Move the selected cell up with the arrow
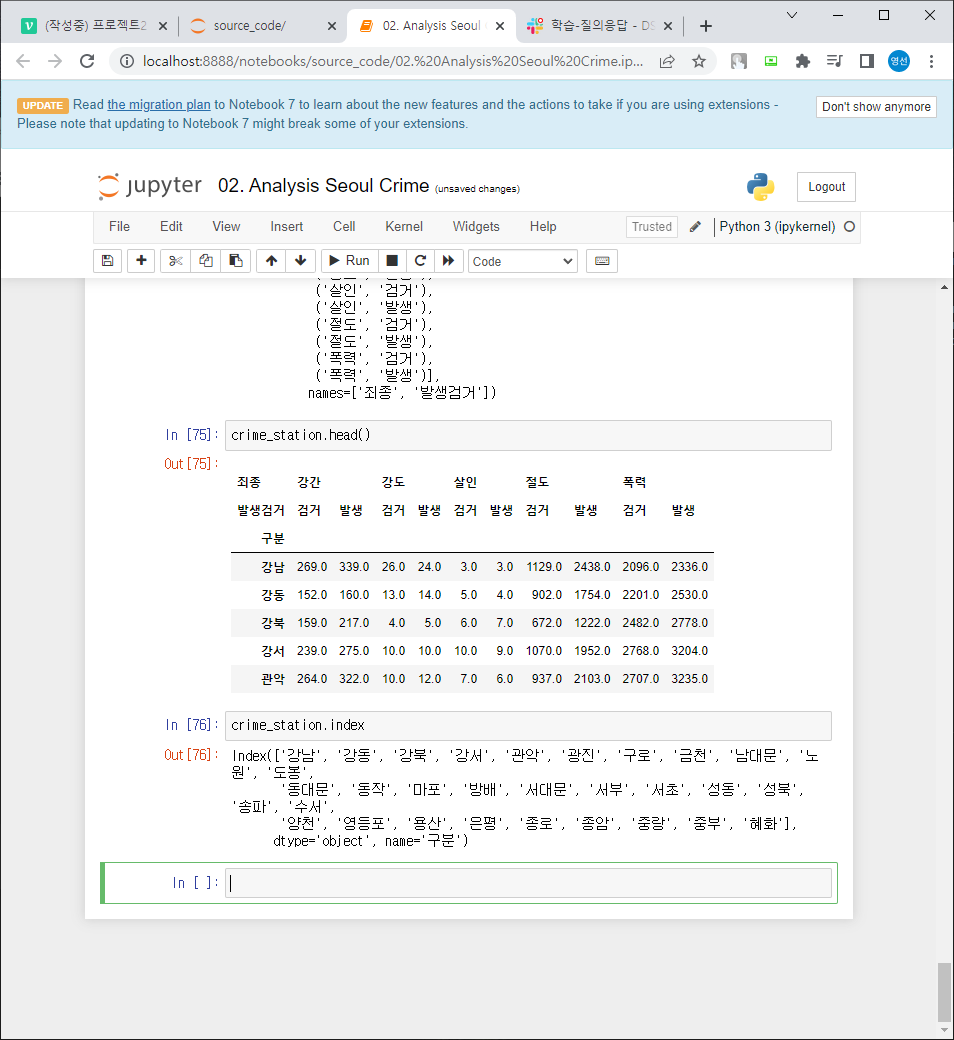The image size is (954, 1040). pos(271,261)
